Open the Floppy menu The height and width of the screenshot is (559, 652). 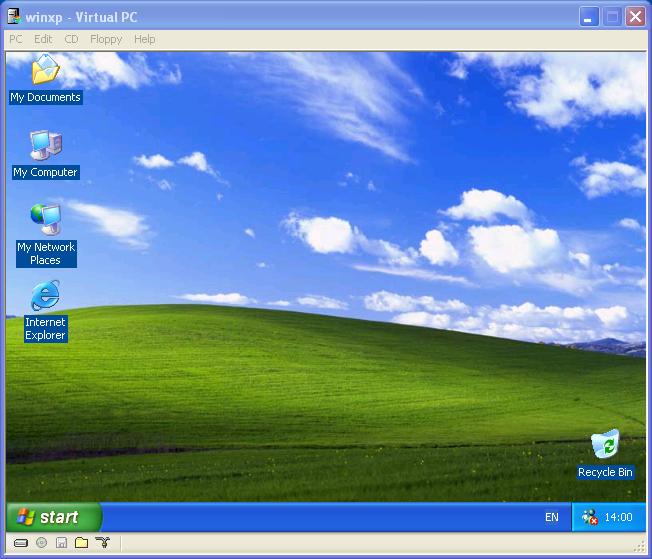coord(106,39)
